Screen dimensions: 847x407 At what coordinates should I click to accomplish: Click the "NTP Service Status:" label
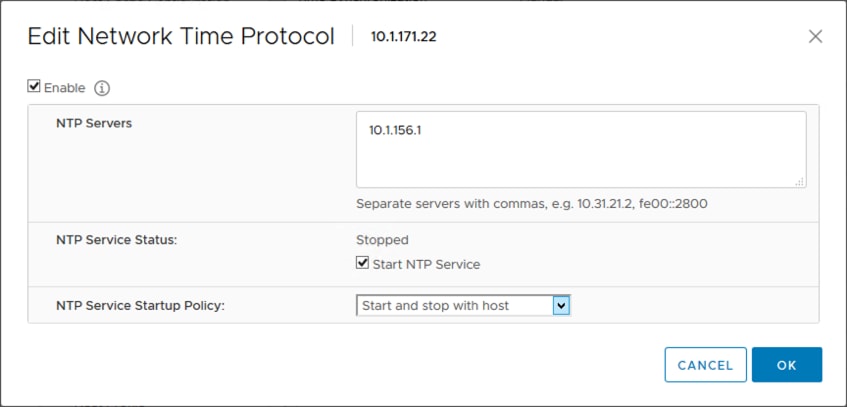pos(117,240)
